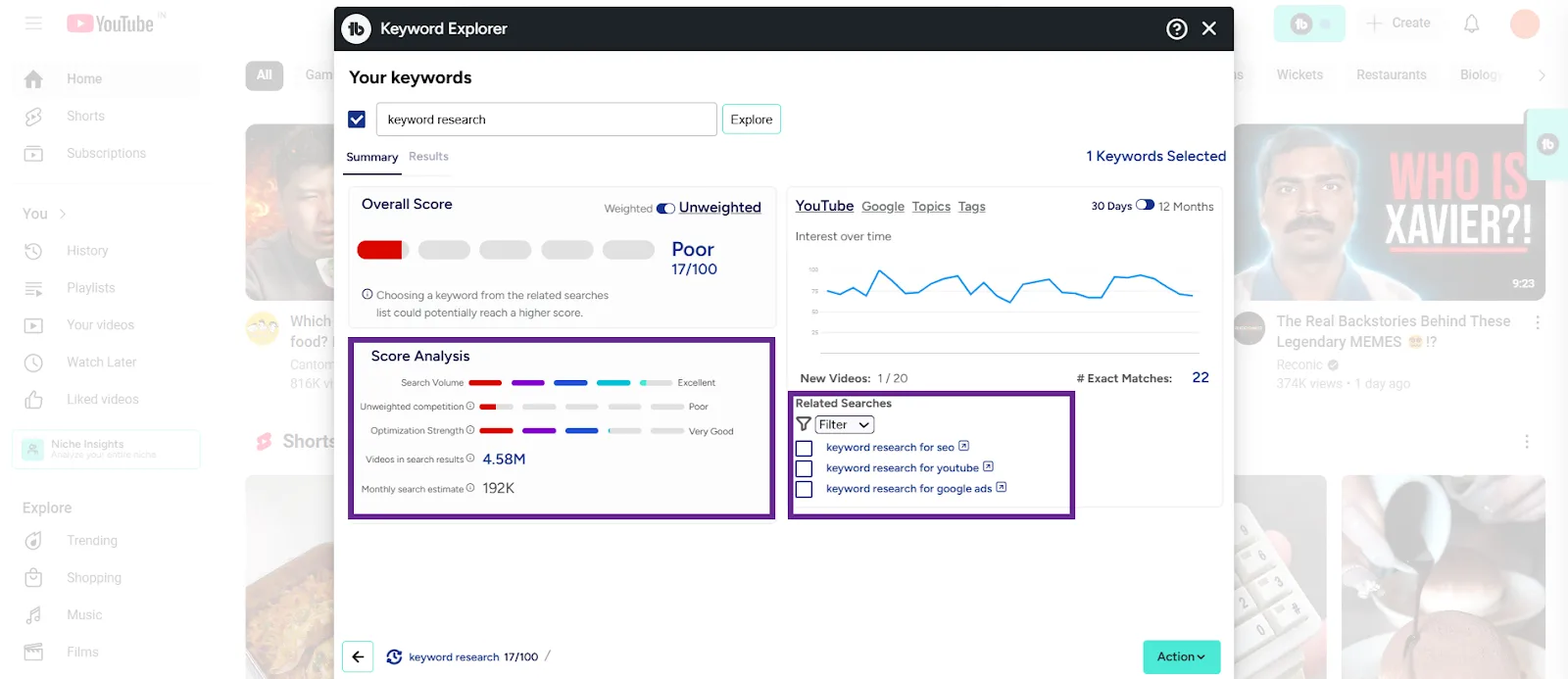Go to Home in YouTube sidebar
This screenshot has width=1568, height=679.
(106, 78)
